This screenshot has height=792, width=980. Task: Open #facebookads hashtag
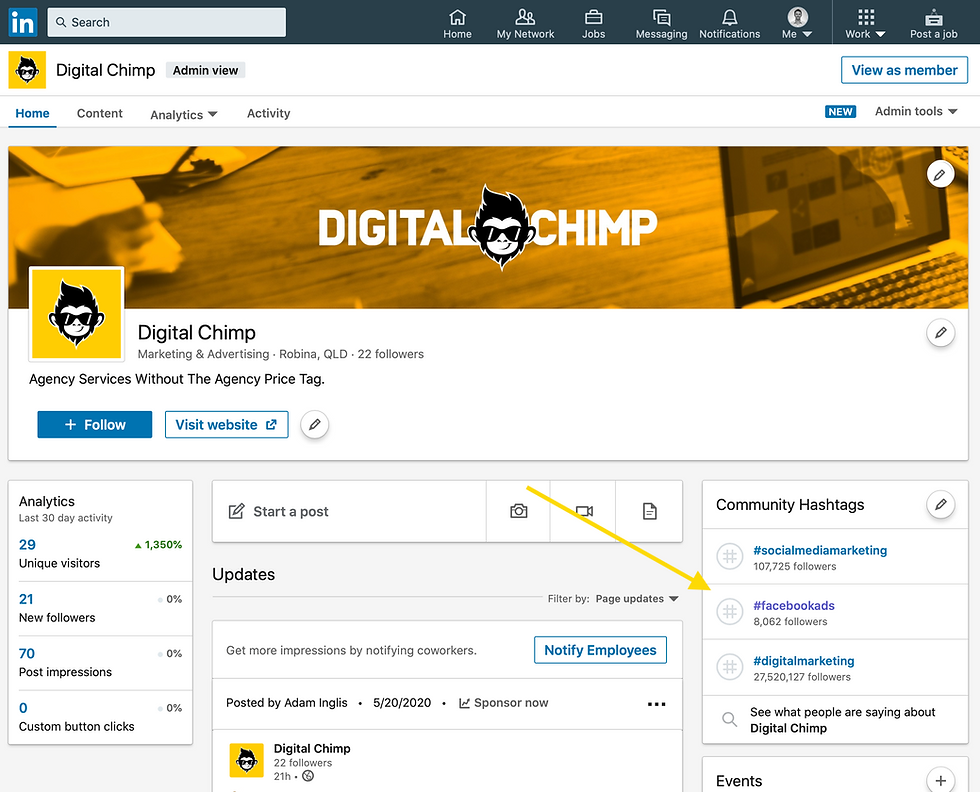click(x=794, y=605)
